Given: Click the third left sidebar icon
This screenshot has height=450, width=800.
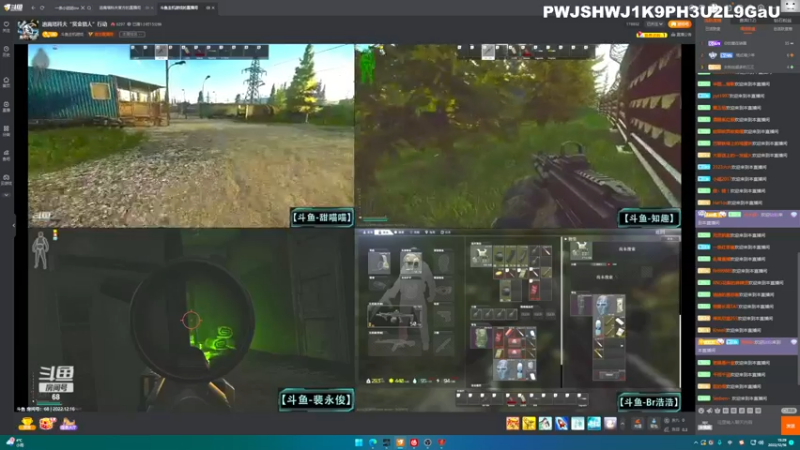Looking at the screenshot, I should point(6,82).
